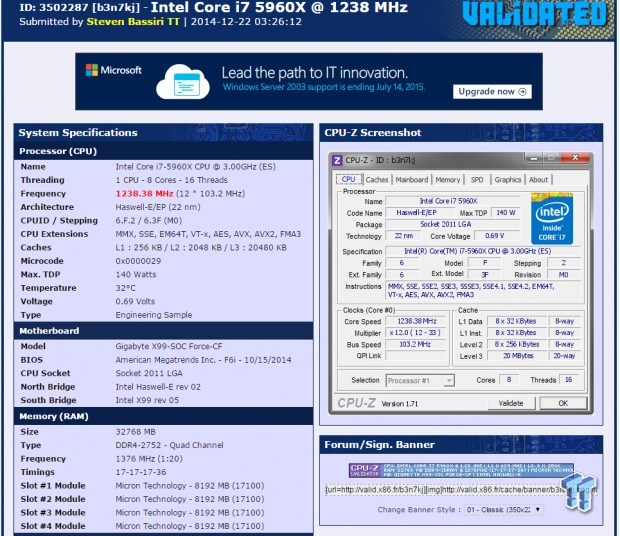Switch to the SPD tab

tap(477, 179)
